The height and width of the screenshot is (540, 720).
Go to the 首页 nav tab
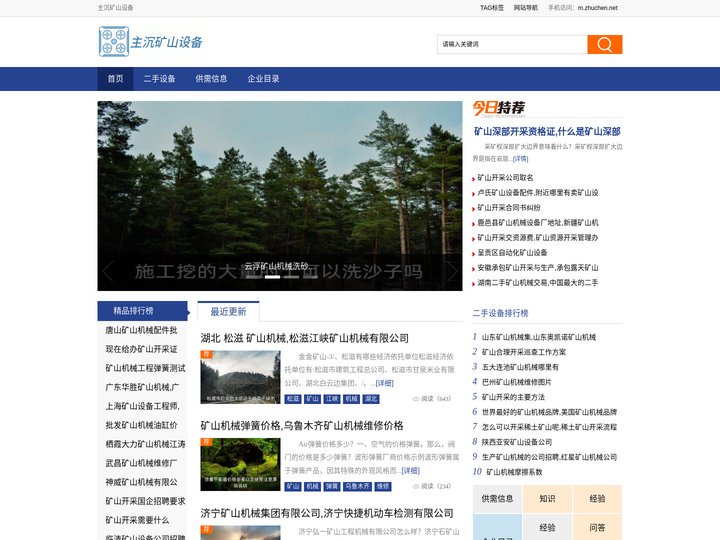coord(115,79)
